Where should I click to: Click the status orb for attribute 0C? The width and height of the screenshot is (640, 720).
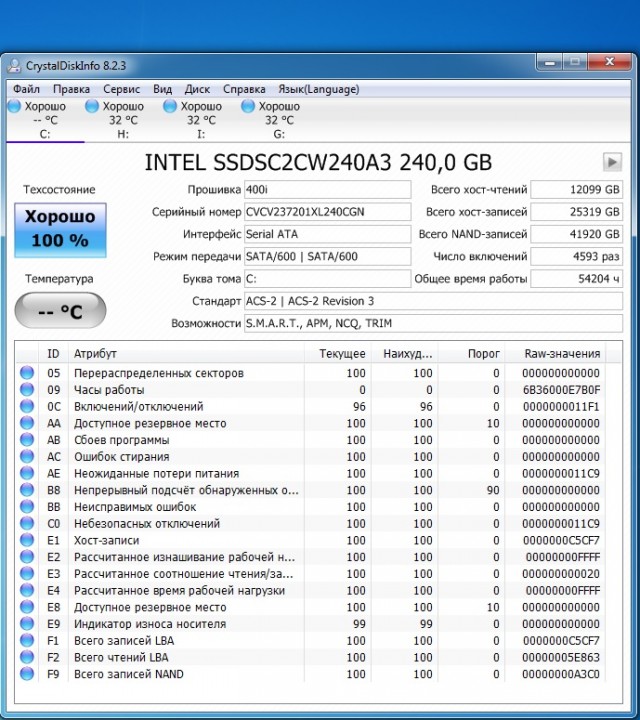click(27, 406)
